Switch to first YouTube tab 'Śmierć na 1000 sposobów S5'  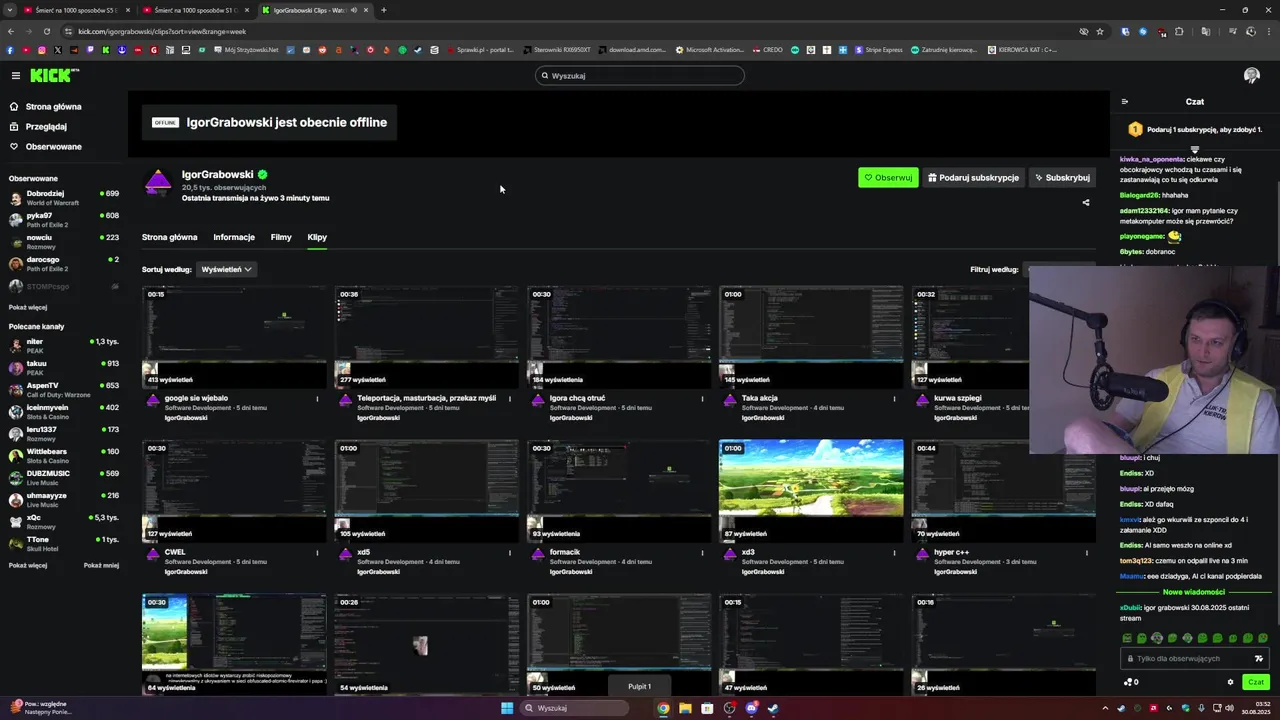click(x=75, y=10)
